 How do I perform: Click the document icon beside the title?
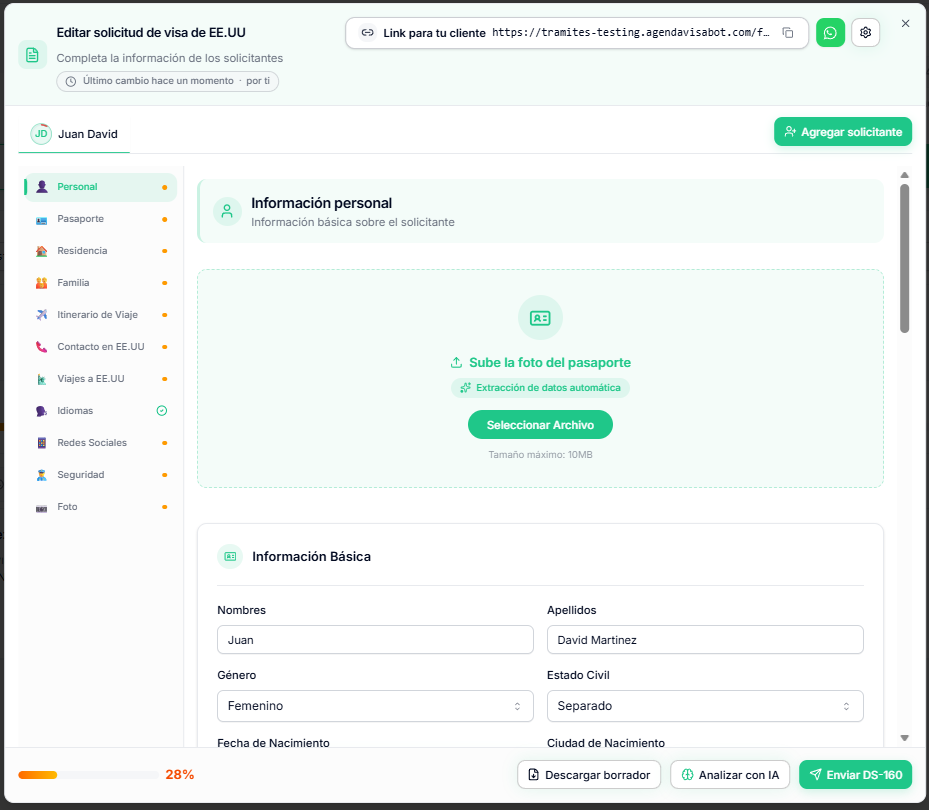[x=33, y=55]
